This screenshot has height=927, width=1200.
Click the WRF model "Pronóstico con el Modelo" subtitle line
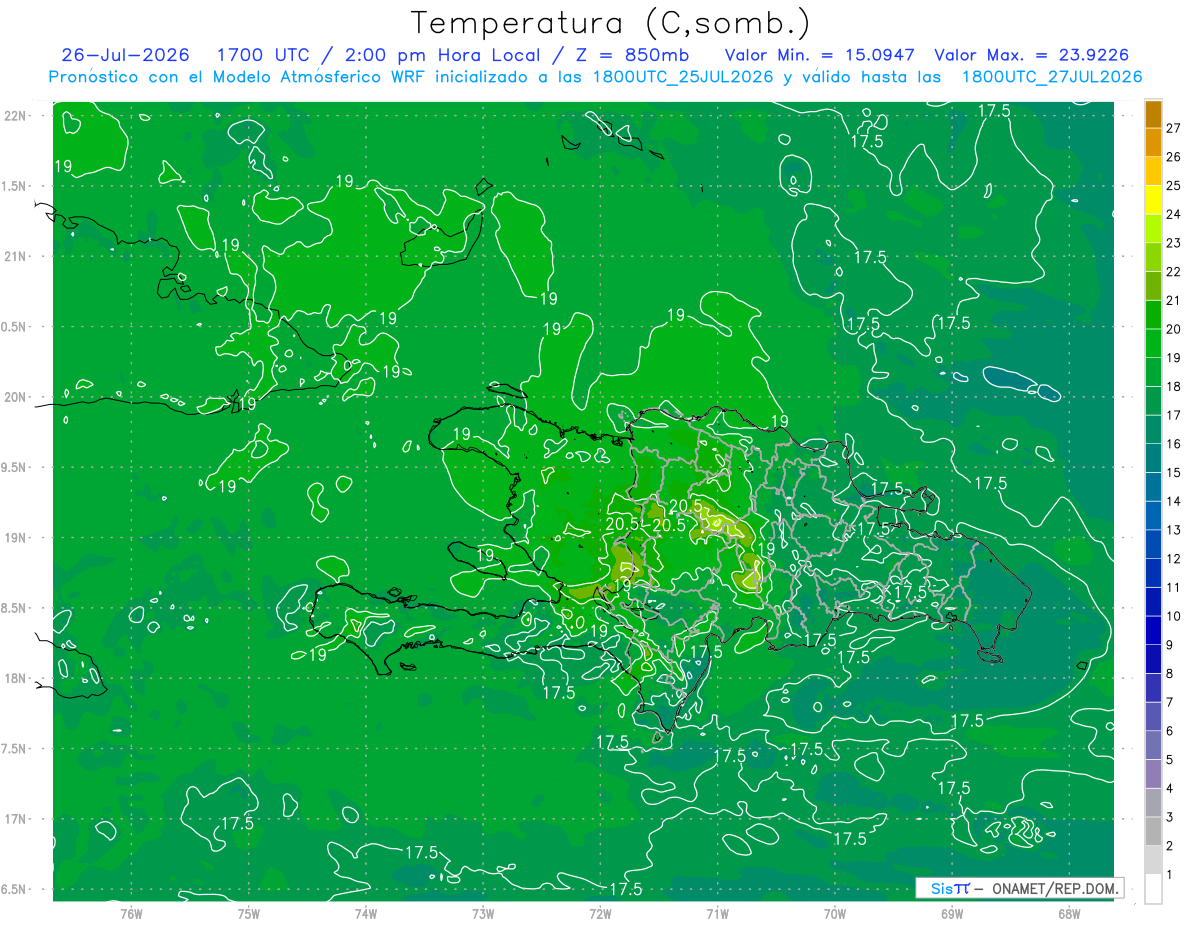tap(595, 77)
